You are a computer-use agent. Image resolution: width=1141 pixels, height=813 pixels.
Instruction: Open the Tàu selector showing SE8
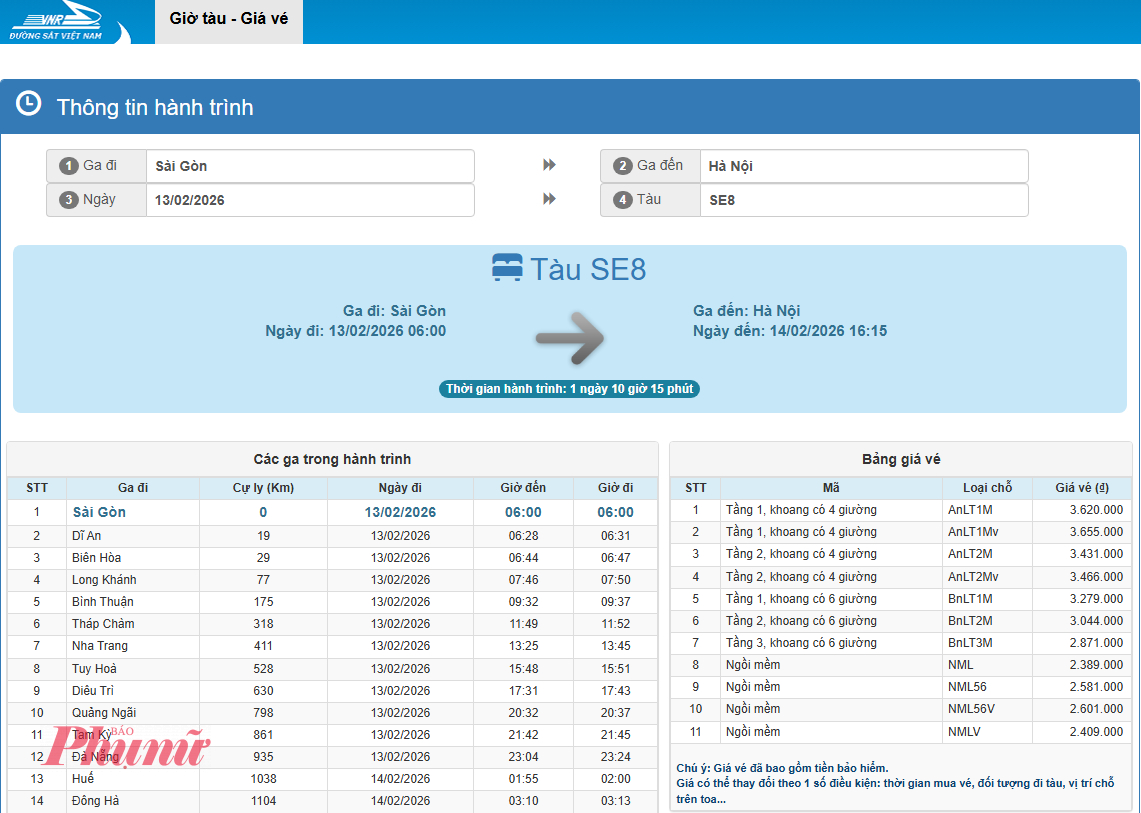coord(863,200)
